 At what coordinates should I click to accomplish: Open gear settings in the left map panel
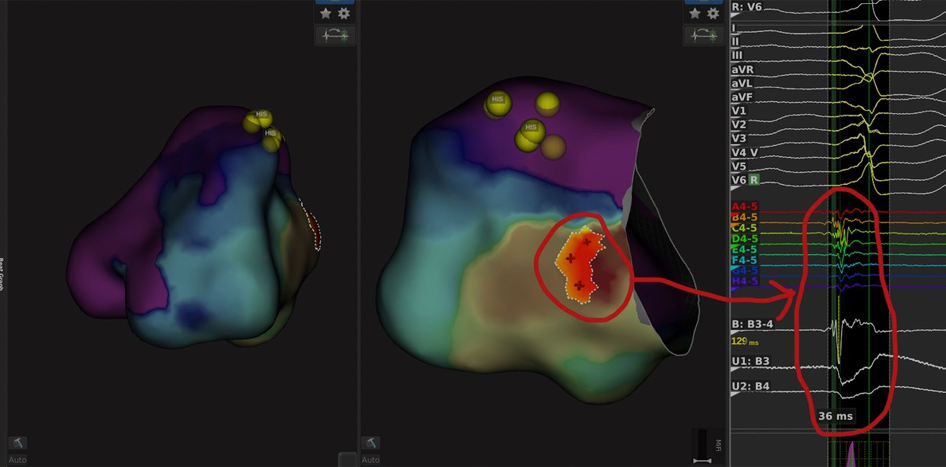(x=344, y=14)
